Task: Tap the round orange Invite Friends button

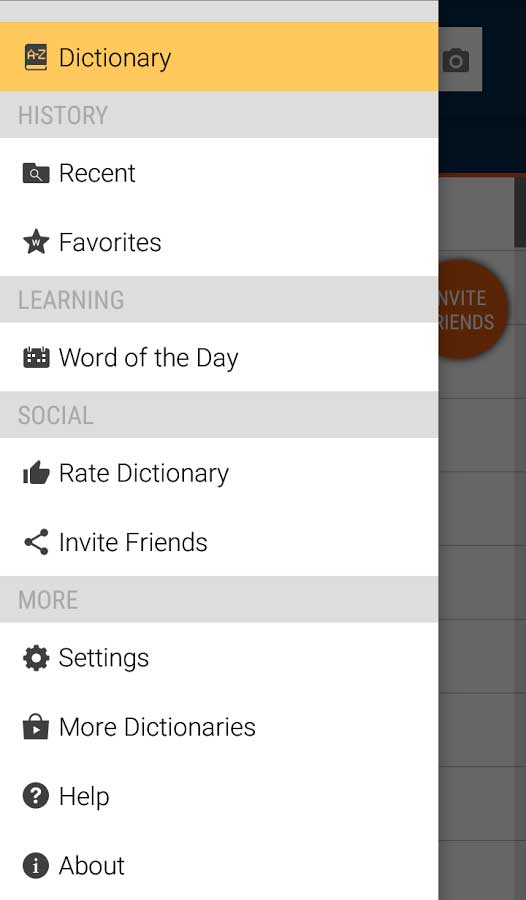Action: pyautogui.click(x=472, y=310)
